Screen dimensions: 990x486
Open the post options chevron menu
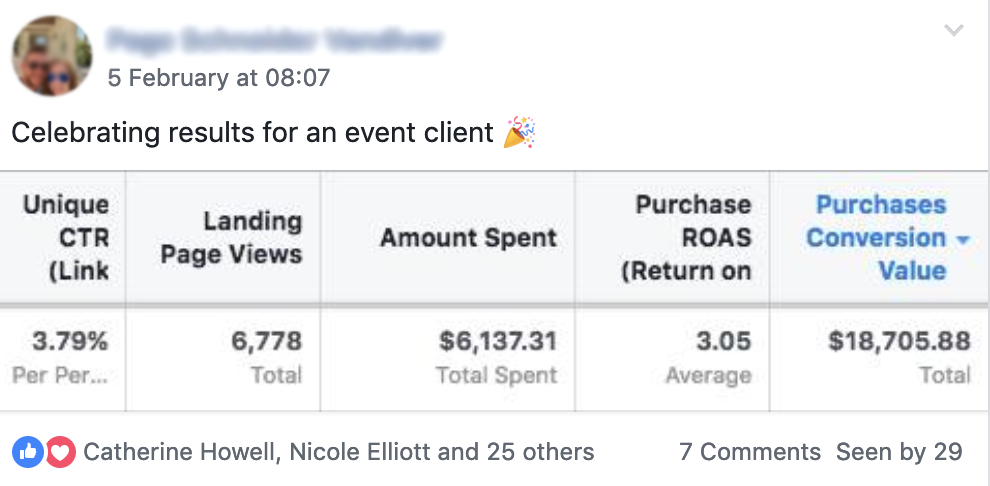[954, 31]
